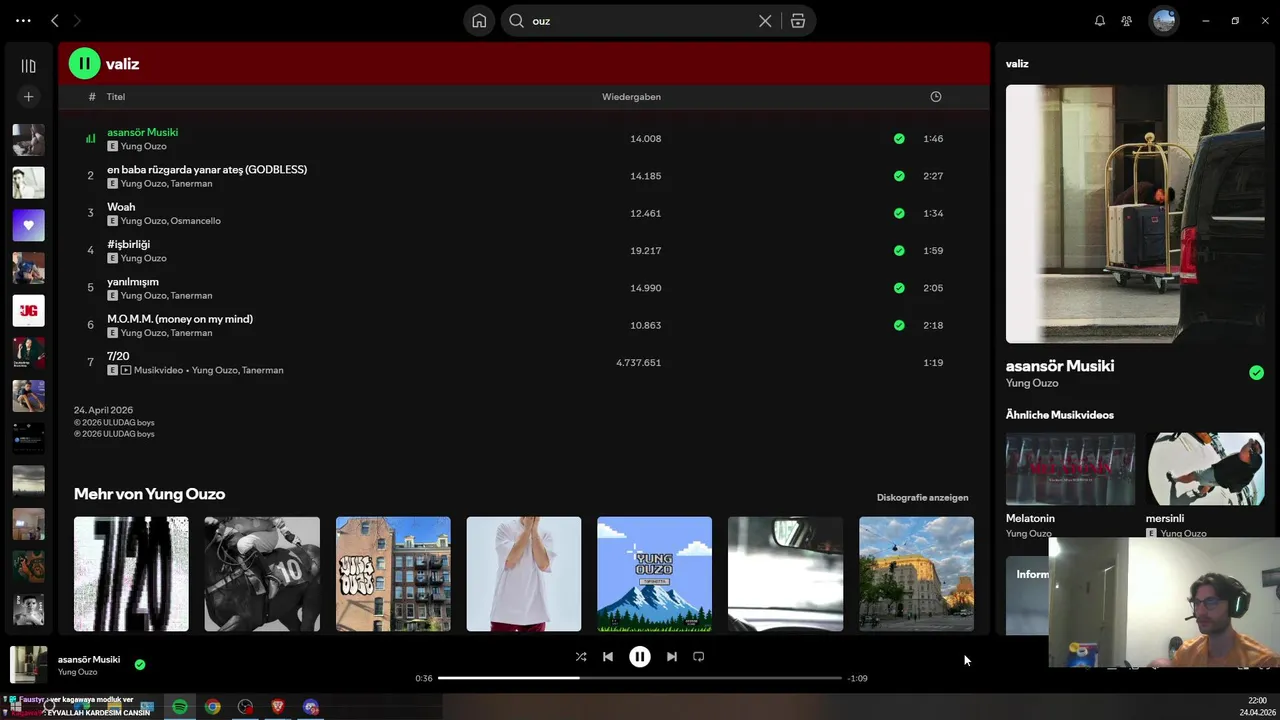The image size is (1280, 720).
Task: Click the music video icon on 7/20 row
Action: pos(126,370)
